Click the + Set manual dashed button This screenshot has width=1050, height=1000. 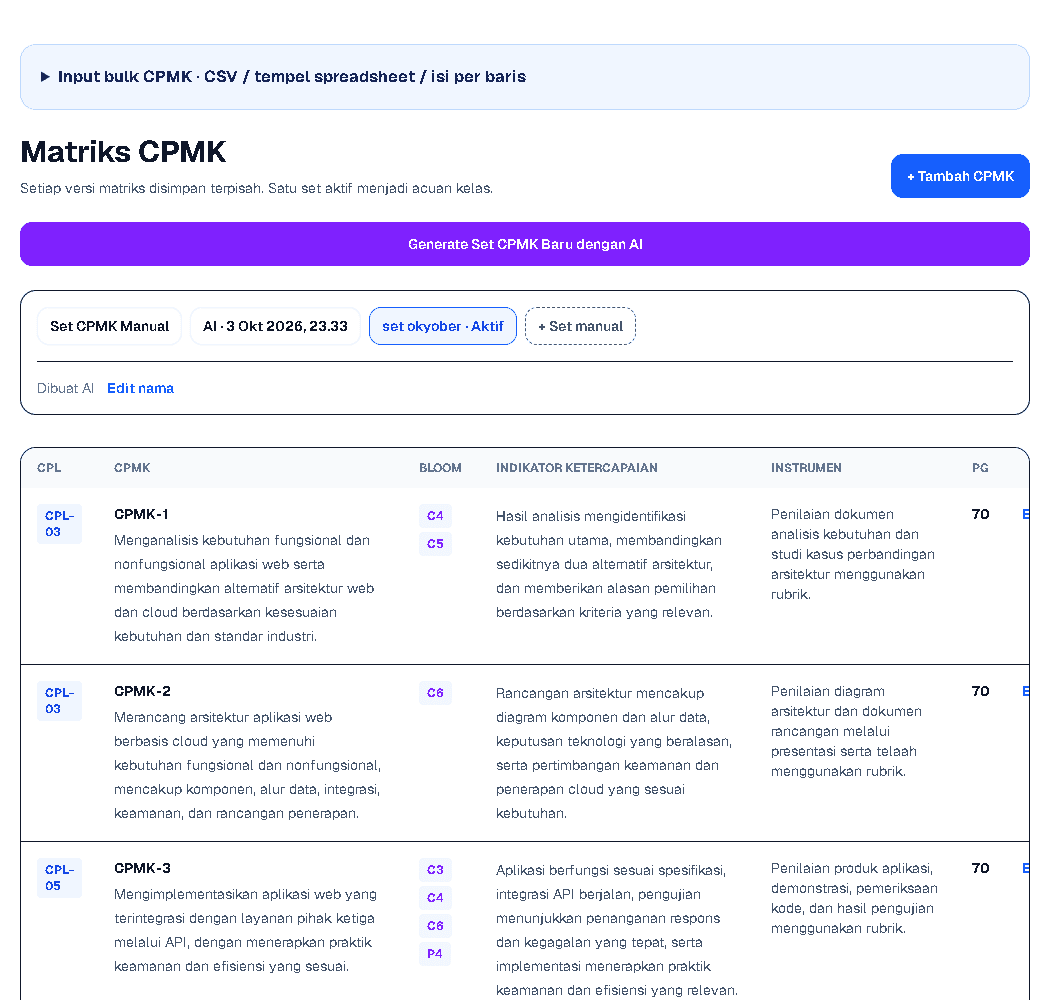click(580, 326)
